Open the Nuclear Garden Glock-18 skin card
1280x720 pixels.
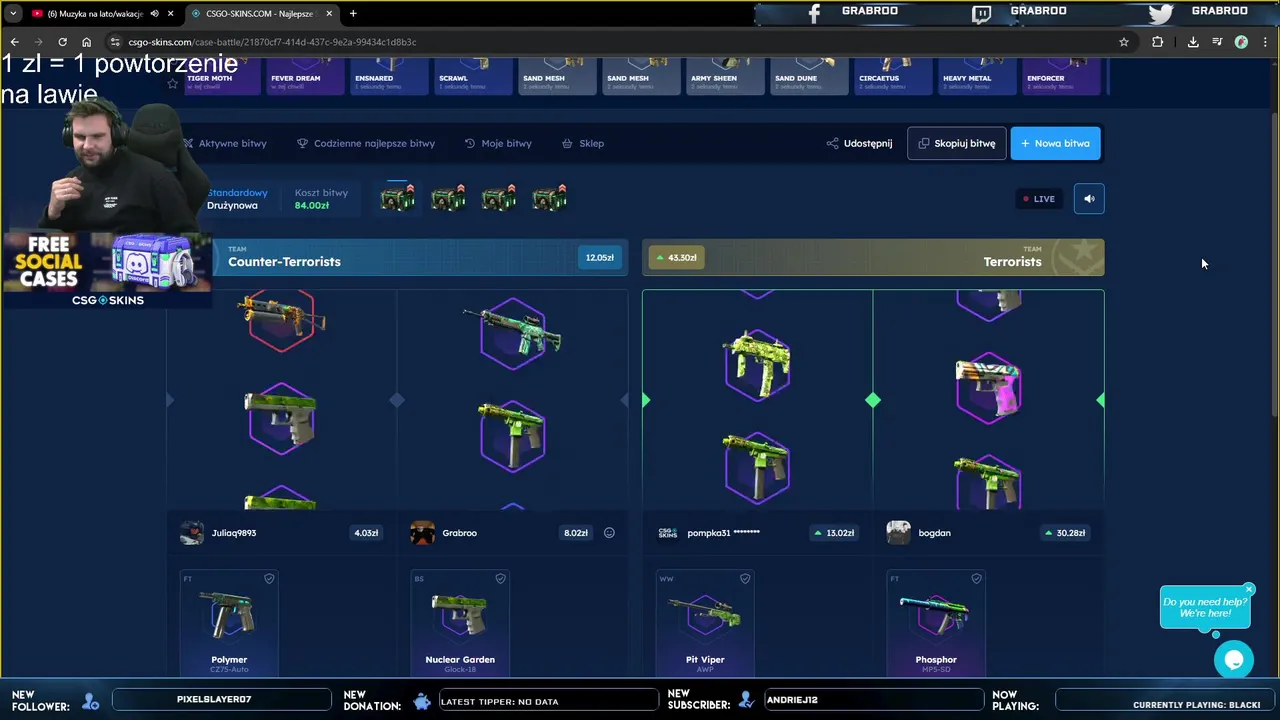pos(460,622)
